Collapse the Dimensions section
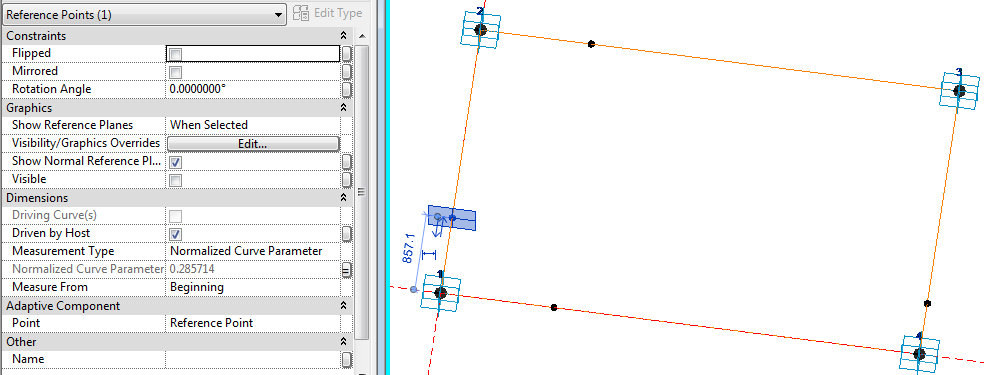 pos(343,198)
